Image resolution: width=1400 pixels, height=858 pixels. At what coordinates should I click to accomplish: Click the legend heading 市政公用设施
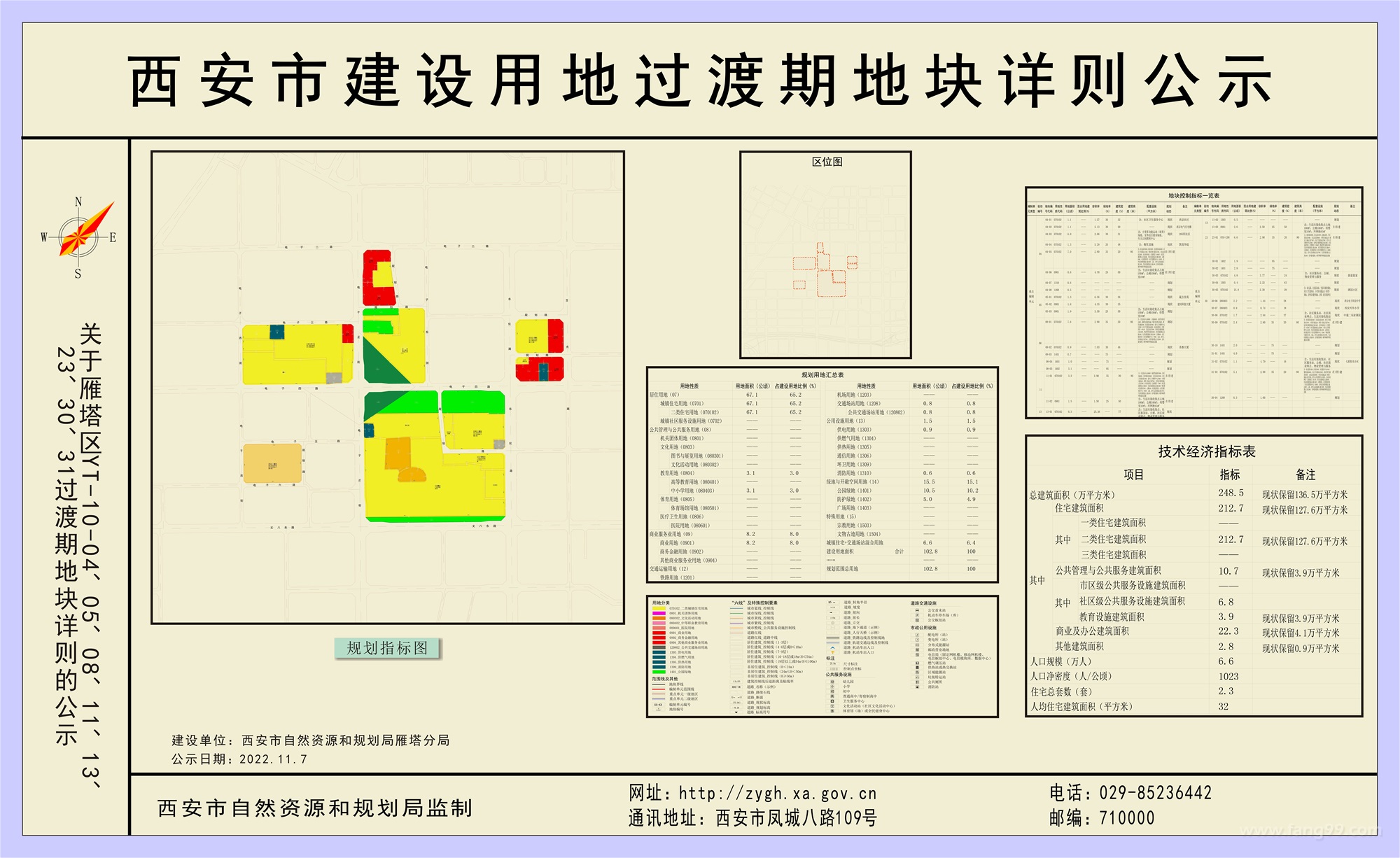pyautogui.click(x=923, y=628)
